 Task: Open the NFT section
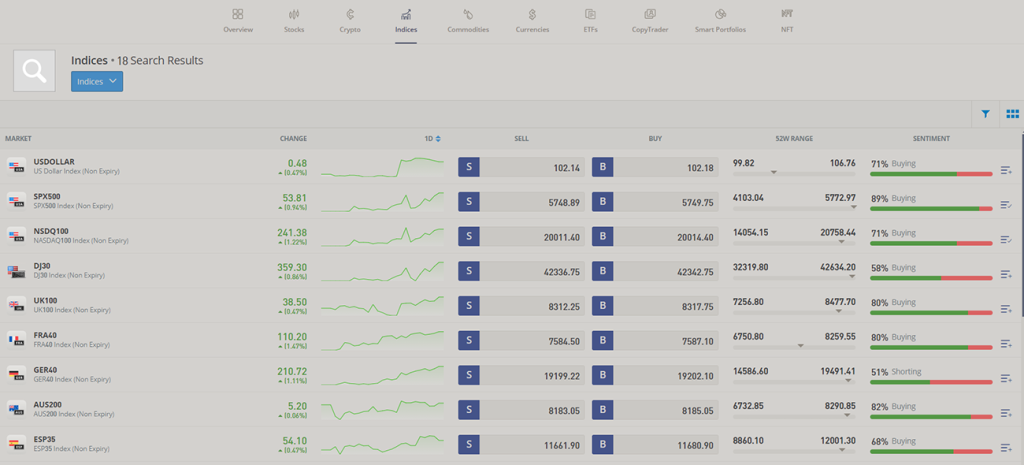click(x=787, y=21)
